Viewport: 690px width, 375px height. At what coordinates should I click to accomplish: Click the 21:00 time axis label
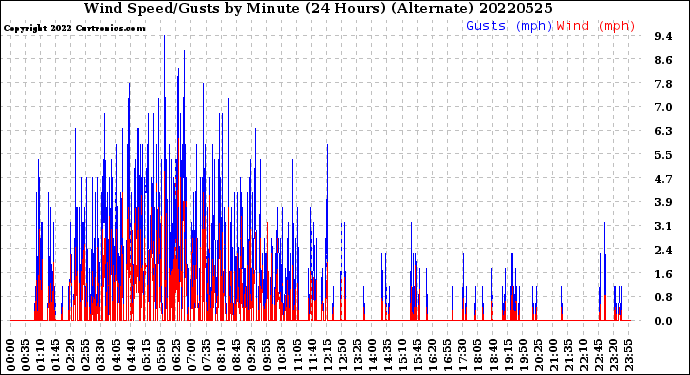(552, 355)
